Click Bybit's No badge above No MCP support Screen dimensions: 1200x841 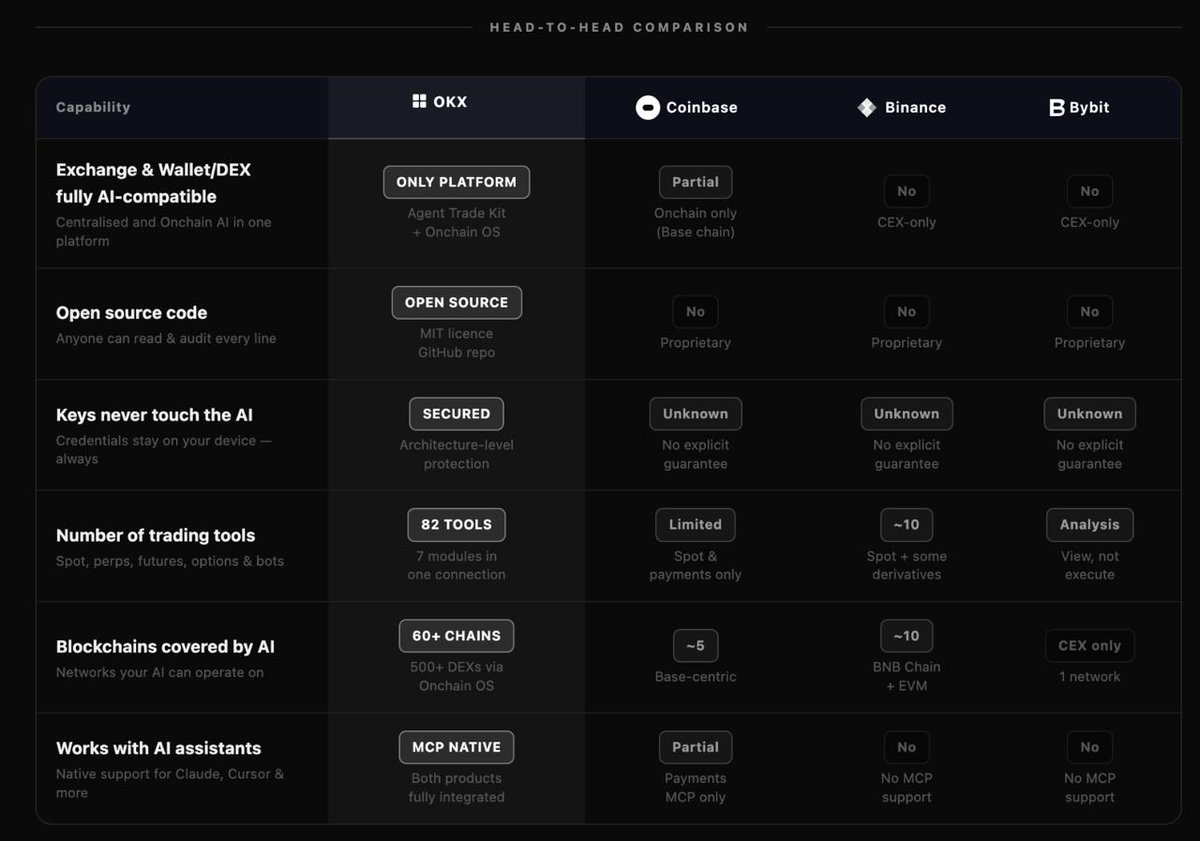(1090, 746)
